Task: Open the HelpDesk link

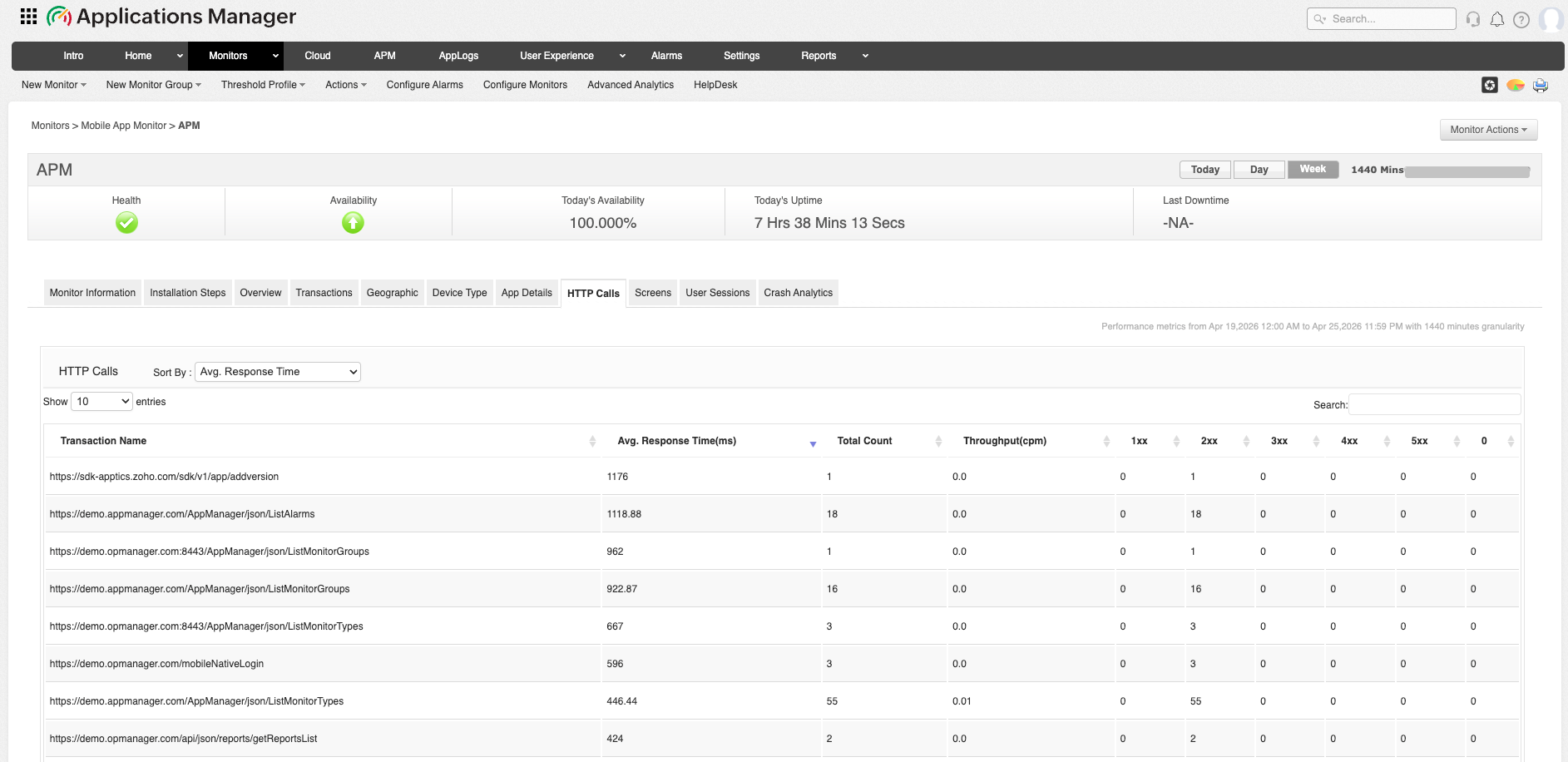Action: point(715,85)
